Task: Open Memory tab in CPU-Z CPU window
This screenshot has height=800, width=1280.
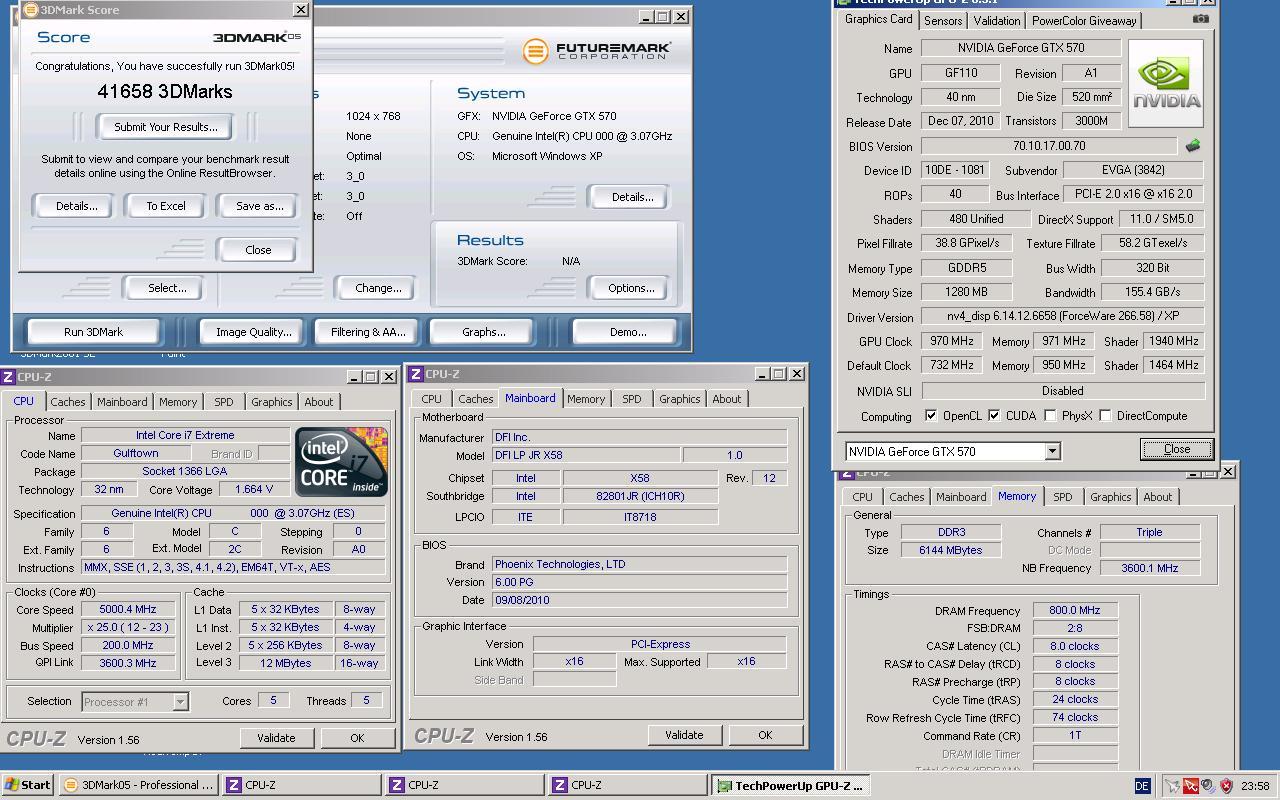Action: (x=178, y=402)
